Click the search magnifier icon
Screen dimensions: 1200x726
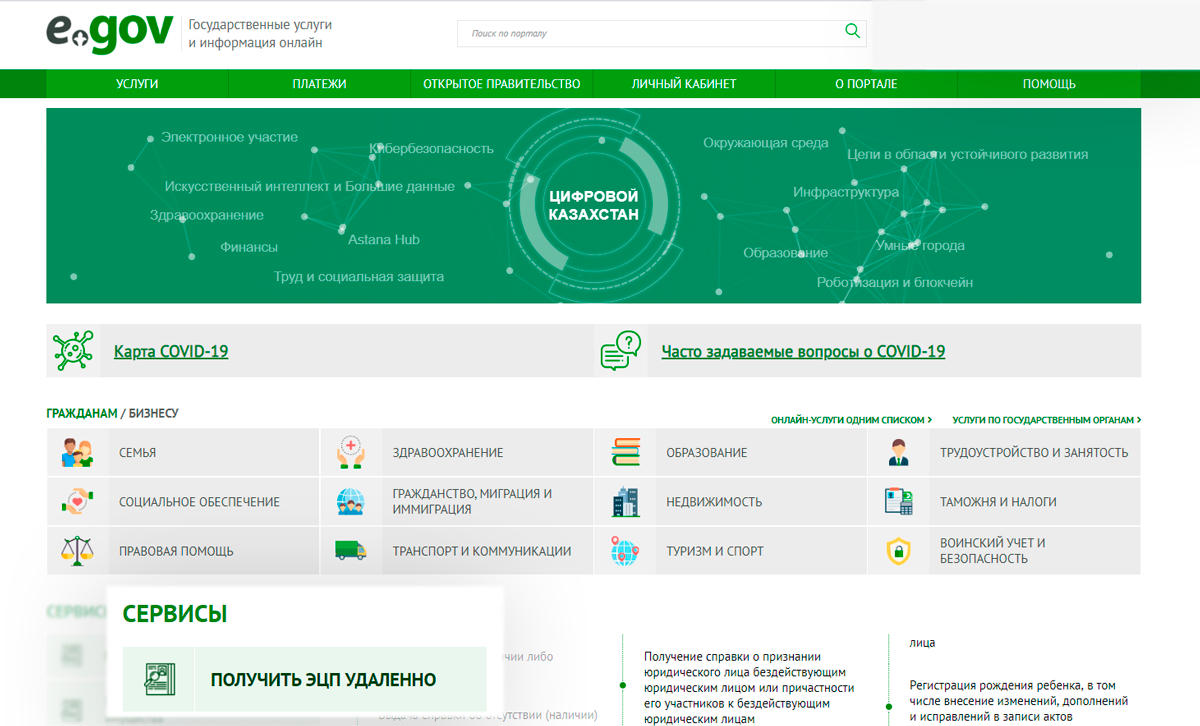pos(852,31)
